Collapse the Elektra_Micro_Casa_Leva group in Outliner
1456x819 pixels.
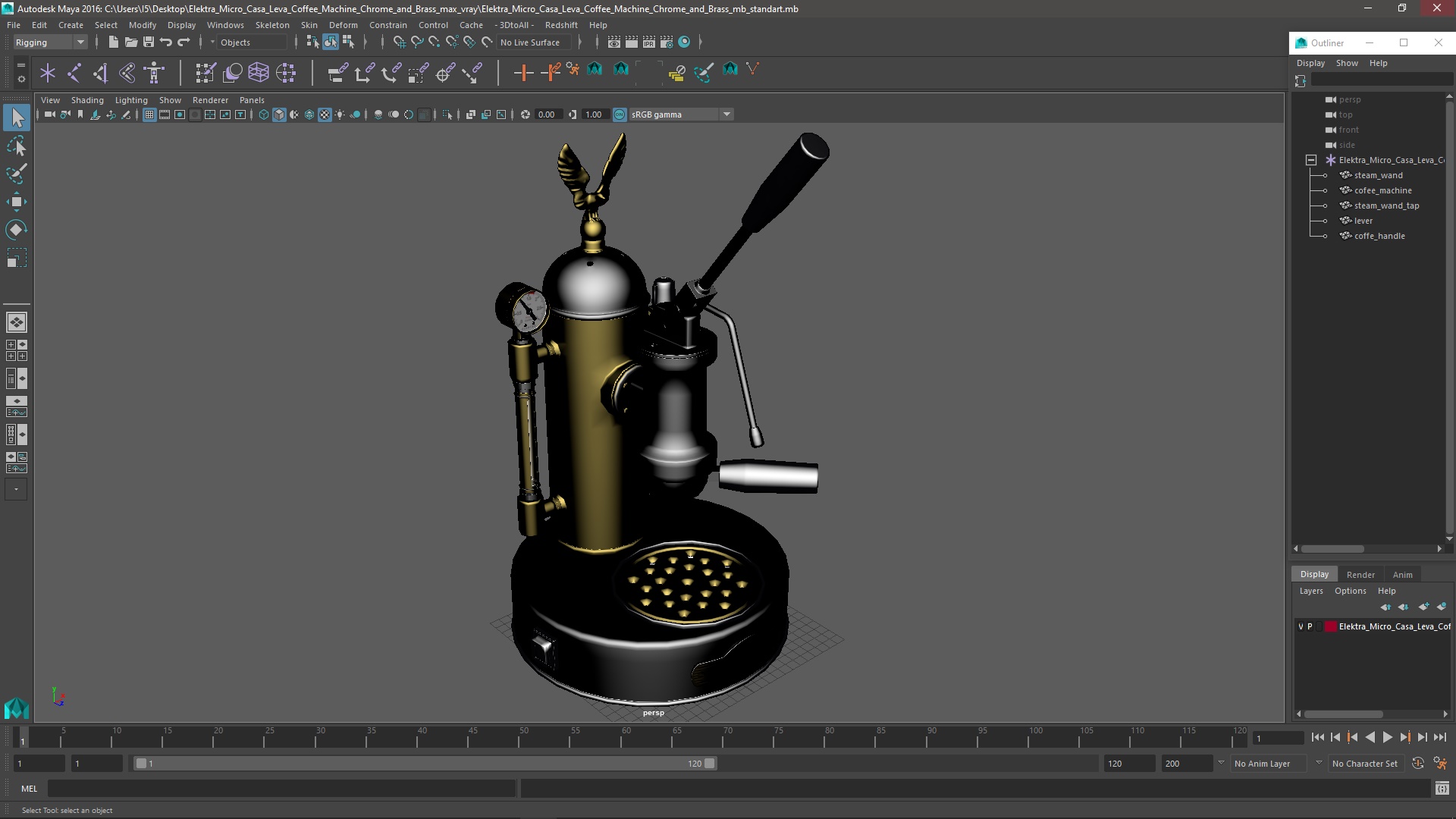pyautogui.click(x=1310, y=160)
